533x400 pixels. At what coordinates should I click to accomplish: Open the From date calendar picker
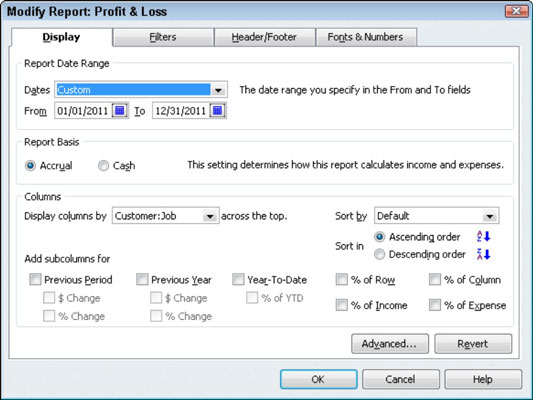click(120, 111)
